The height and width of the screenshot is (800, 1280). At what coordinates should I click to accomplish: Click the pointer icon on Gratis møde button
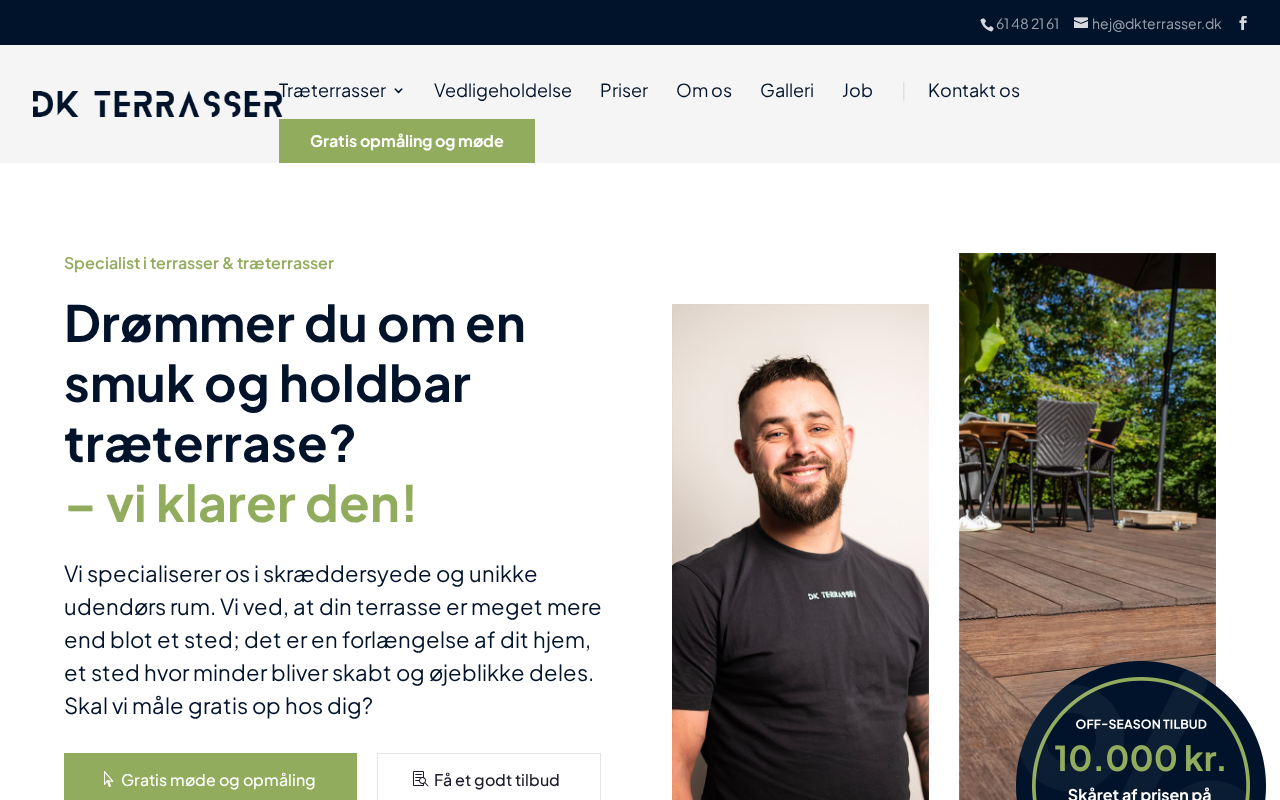point(108,779)
